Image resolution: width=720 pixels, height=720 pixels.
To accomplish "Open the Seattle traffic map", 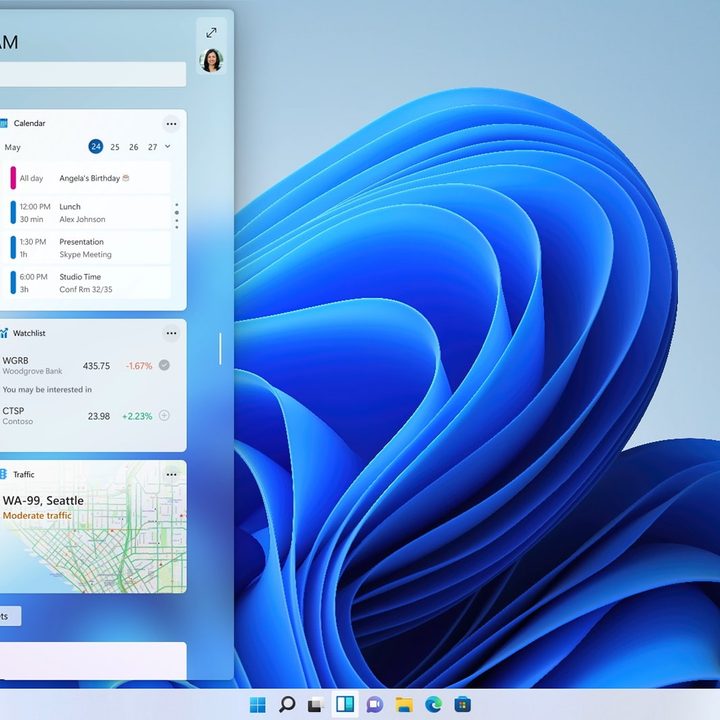I will (92, 526).
